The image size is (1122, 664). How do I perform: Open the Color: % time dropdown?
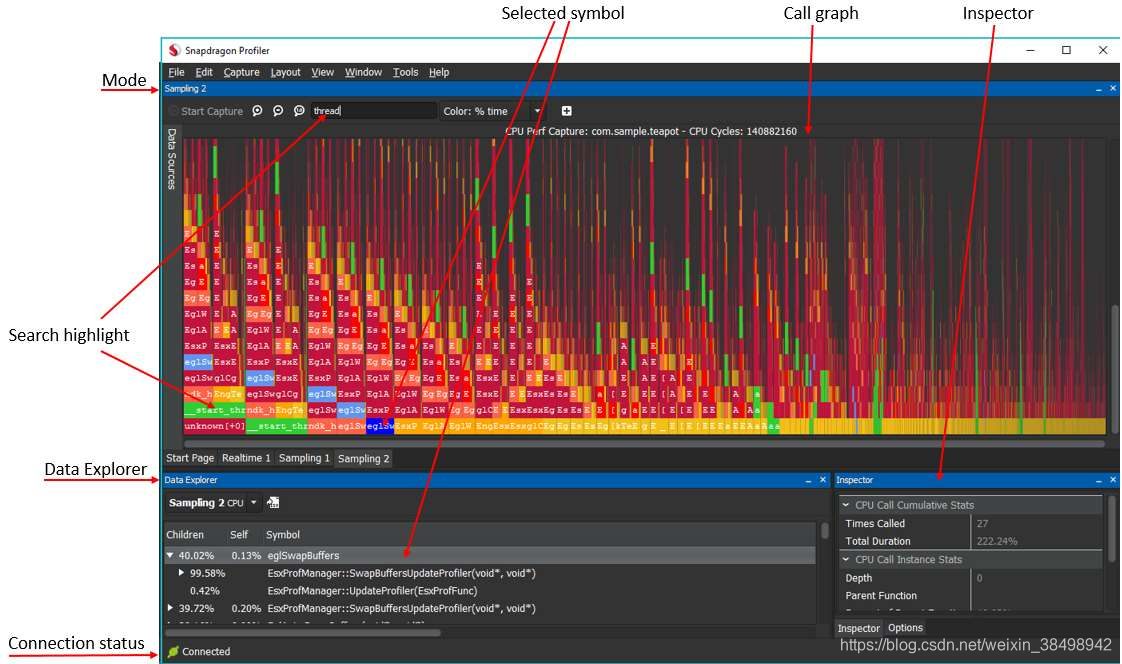[x=537, y=112]
